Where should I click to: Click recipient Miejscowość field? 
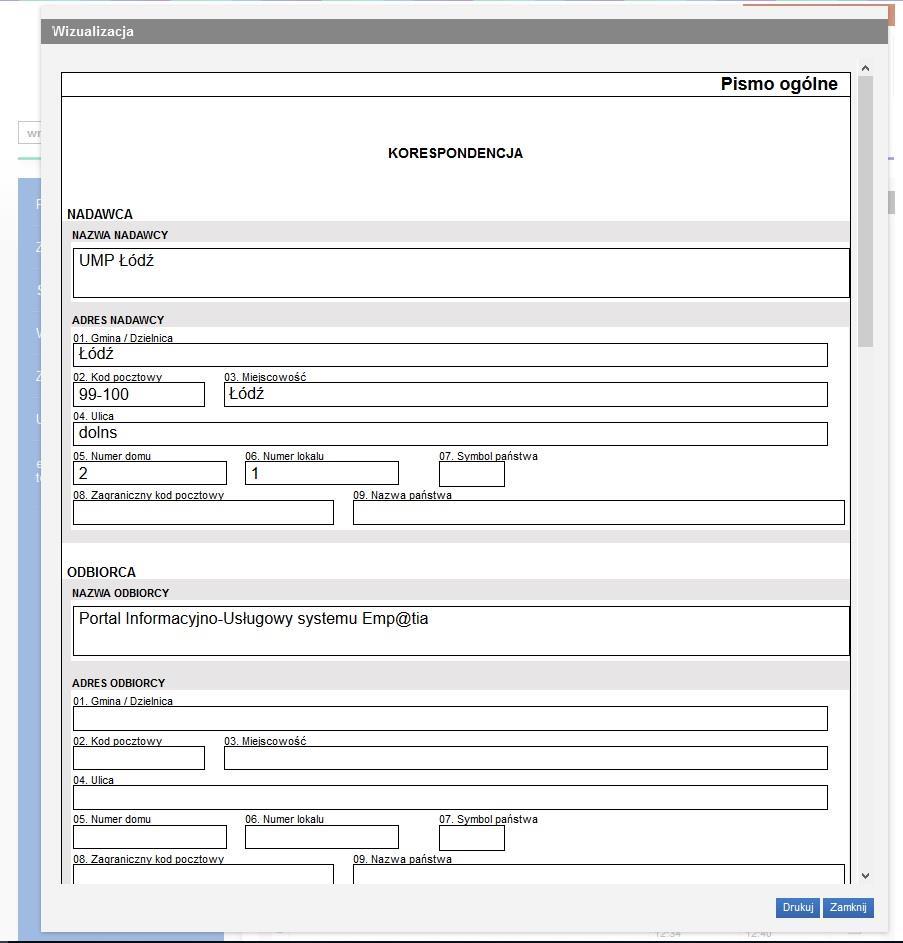(526, 758)
